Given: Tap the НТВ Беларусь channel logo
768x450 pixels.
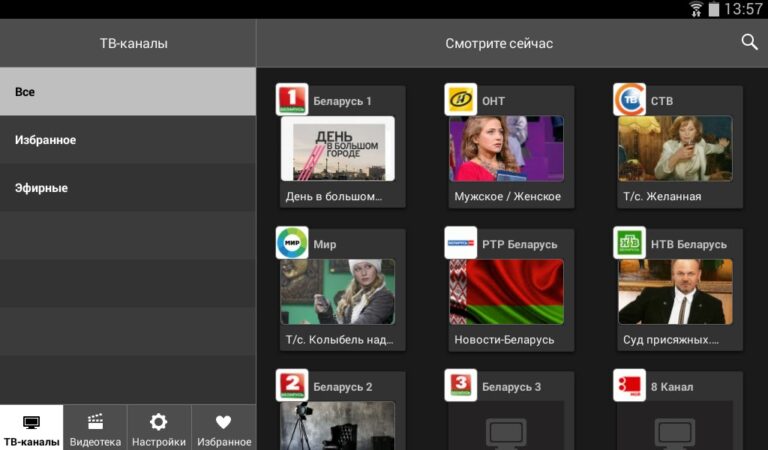Looking at the screenshot, I should [629, 242].
